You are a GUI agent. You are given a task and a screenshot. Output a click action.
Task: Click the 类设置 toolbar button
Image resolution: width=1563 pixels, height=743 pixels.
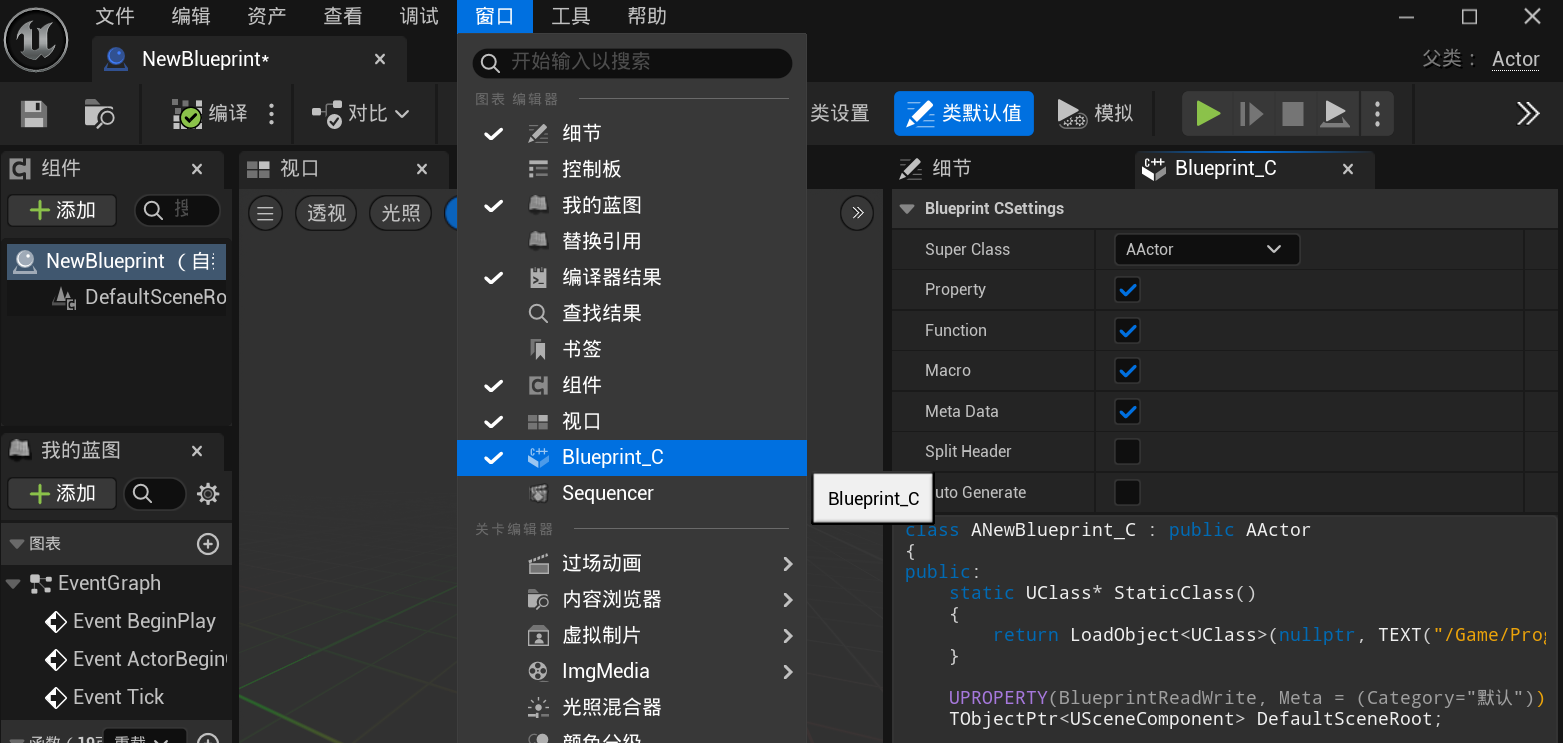click(839, 114)
